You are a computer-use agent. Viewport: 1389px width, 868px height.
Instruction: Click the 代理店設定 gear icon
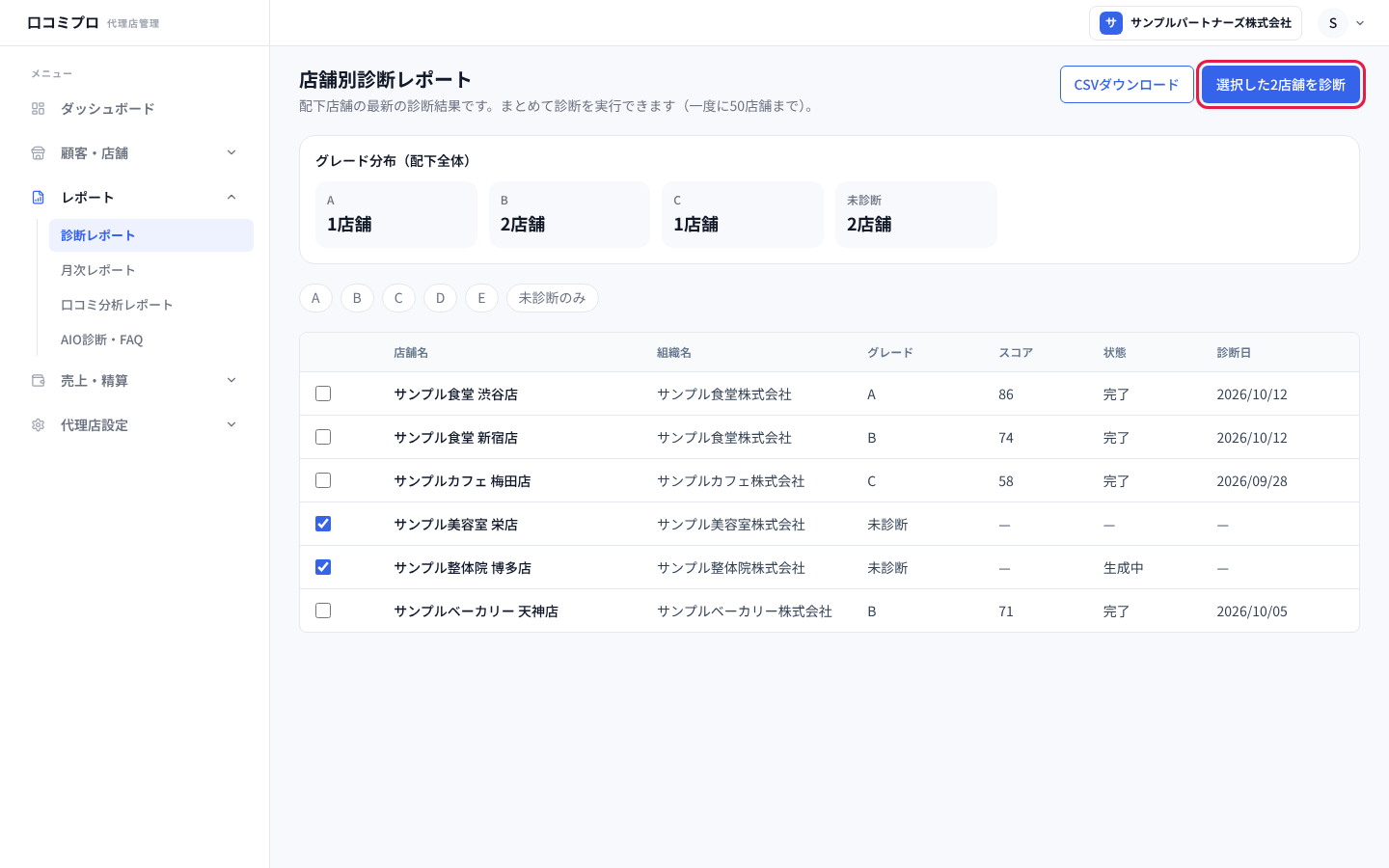(x=38, y=425)
